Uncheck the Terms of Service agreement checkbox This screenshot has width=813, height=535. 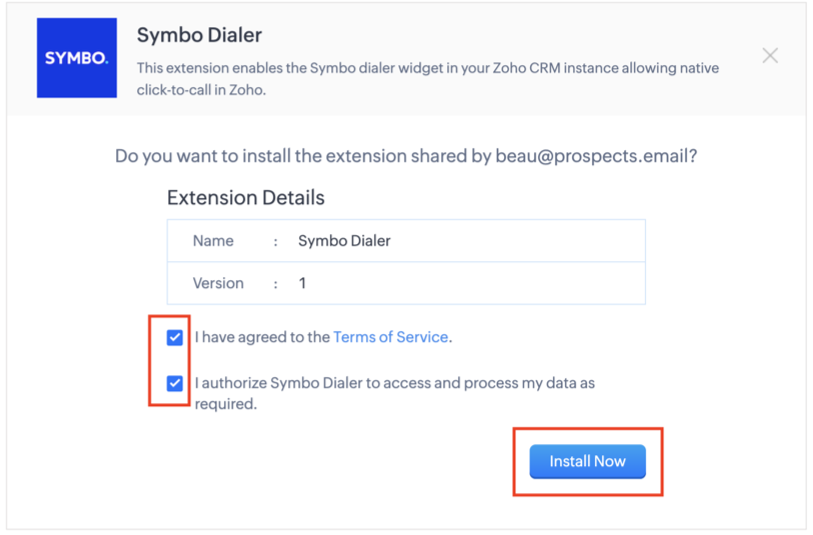(175, 337)
